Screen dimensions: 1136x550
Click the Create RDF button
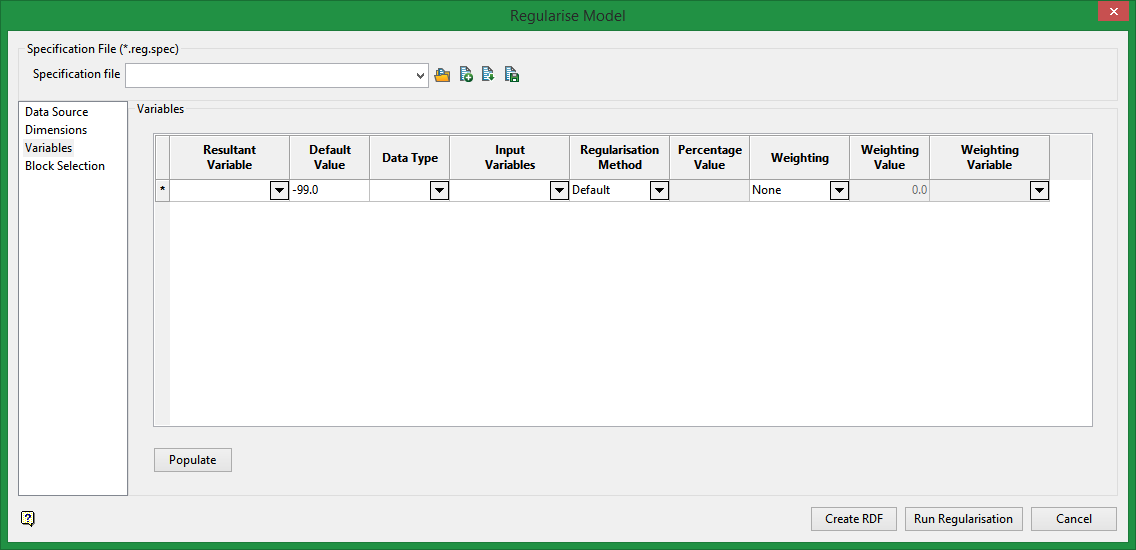(x=854, y=519)
